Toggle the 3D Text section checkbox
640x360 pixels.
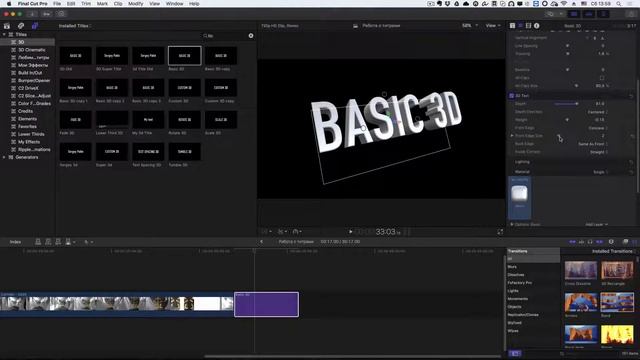pos(511,96)
